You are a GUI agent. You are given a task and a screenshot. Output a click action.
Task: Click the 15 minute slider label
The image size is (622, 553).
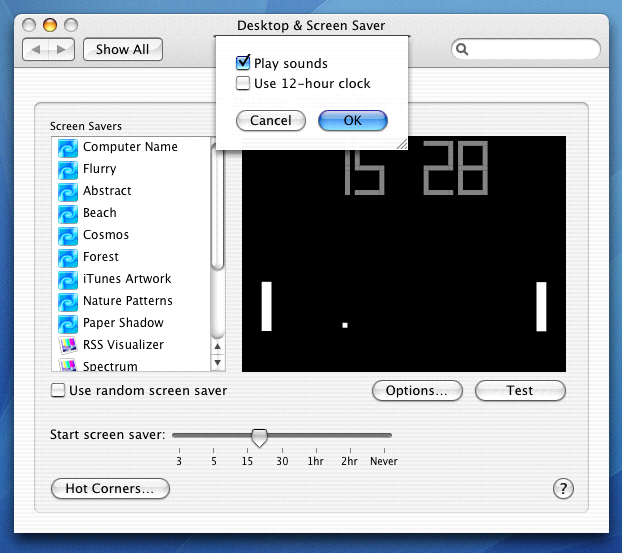tap(247, 461)
